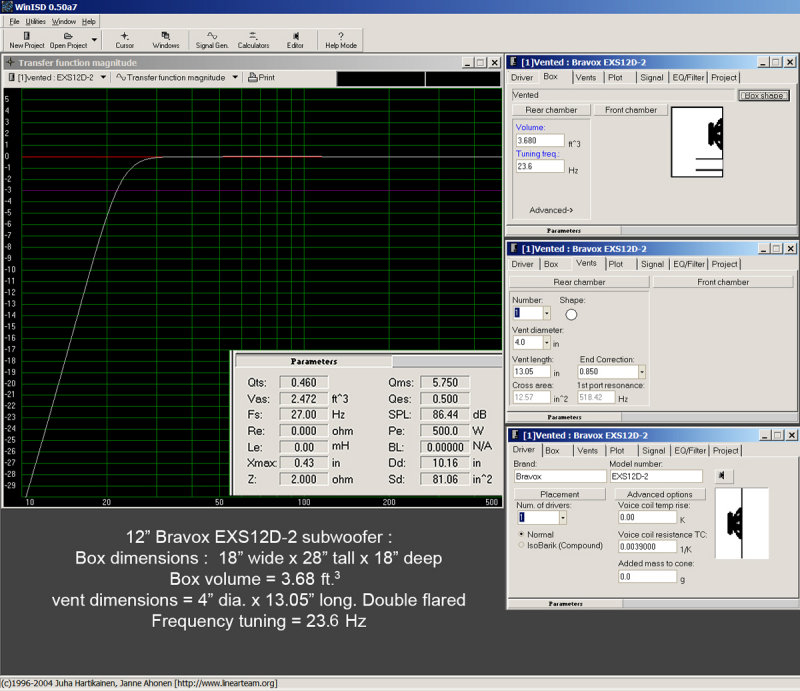Click Advanced-> in Box window
This screenshot has height=691, width=800.
[x=551, y=210]
